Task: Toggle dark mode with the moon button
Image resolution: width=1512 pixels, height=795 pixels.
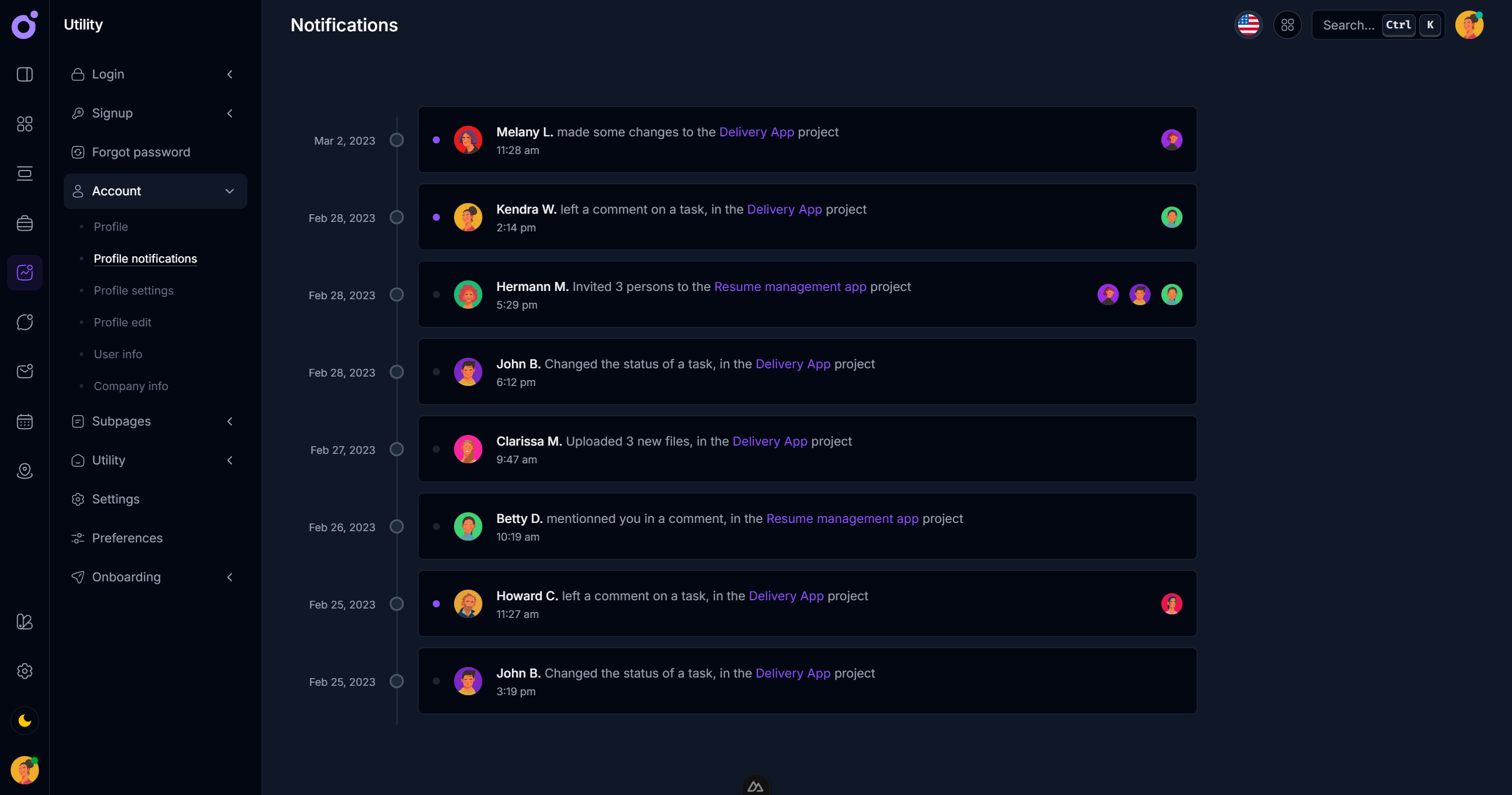Action: pyautogui.click(x=25, y=721)
